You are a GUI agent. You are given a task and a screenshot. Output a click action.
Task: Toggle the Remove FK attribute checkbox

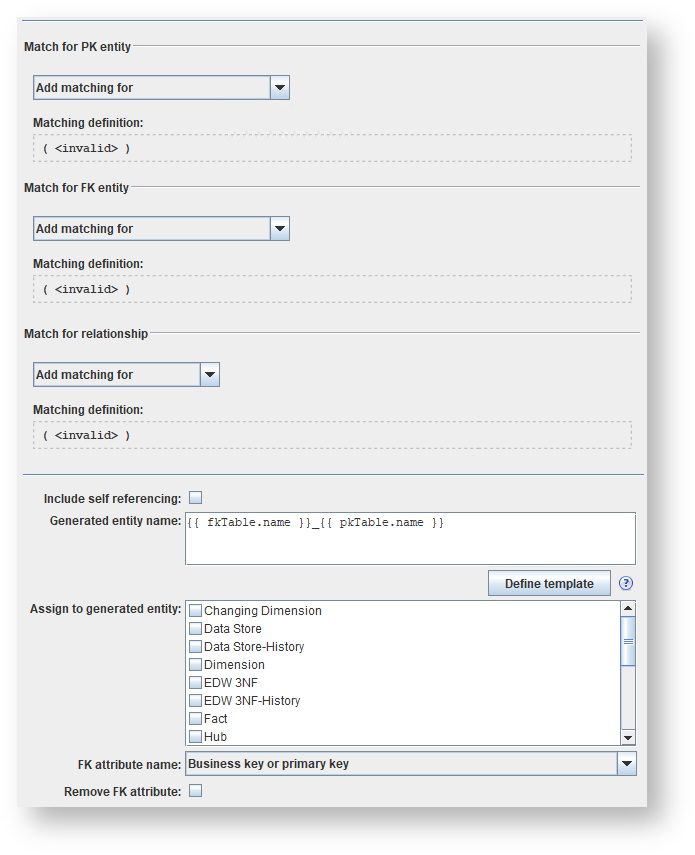pos(196,791)
